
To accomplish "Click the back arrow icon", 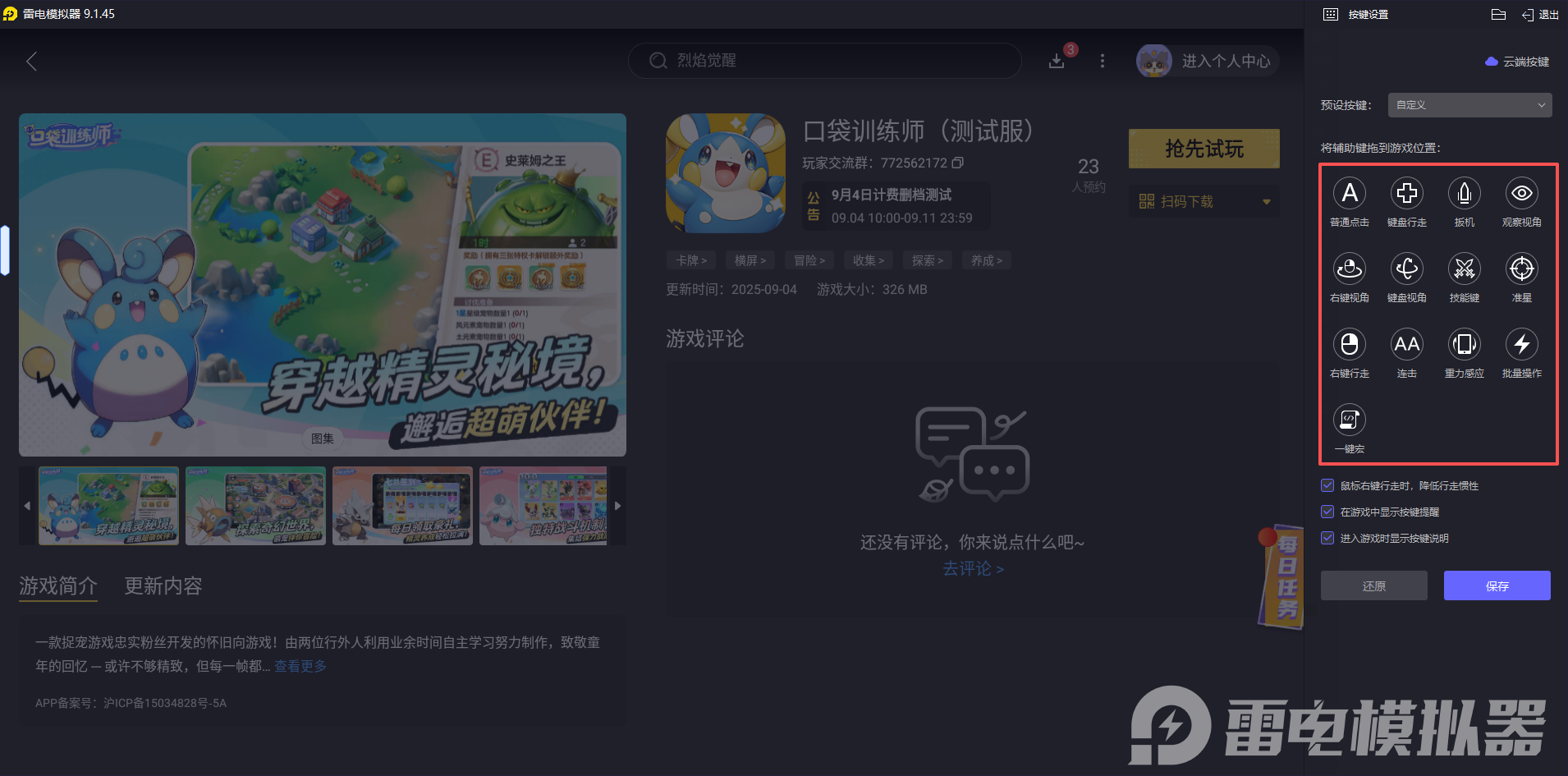I will (31, 62).
